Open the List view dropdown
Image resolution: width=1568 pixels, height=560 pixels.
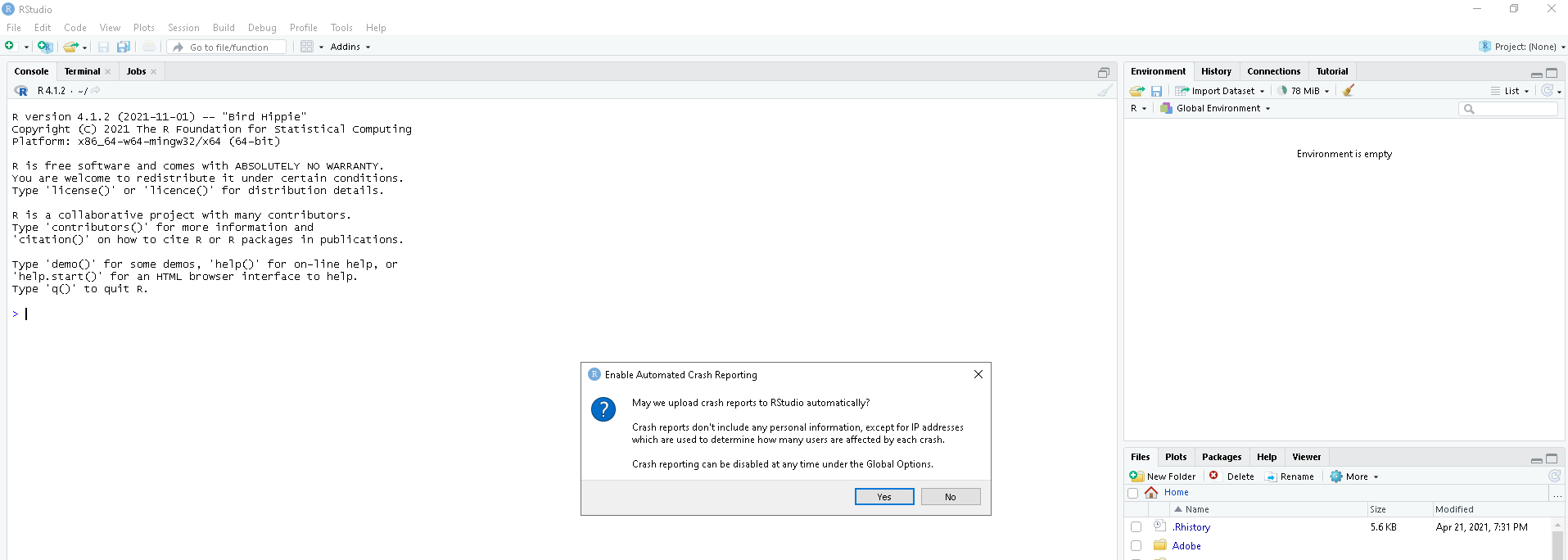point(1510,91)
